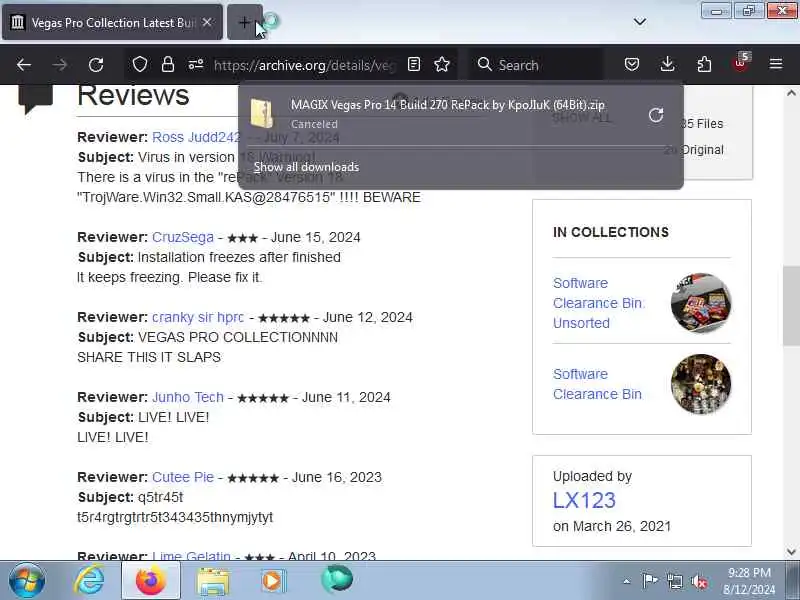Click the network status tray icon
This screenshot has height=600, width=800.
674,581
